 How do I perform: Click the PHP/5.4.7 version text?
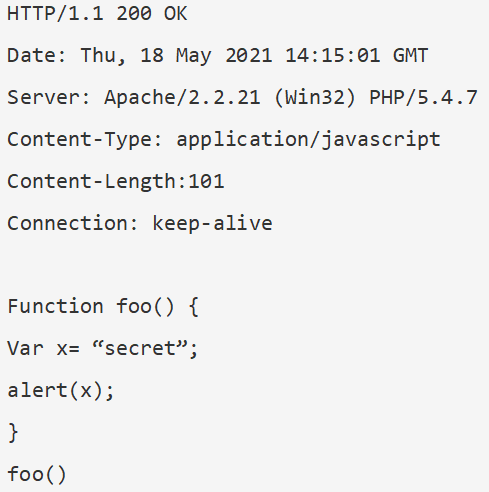(423, 97)
